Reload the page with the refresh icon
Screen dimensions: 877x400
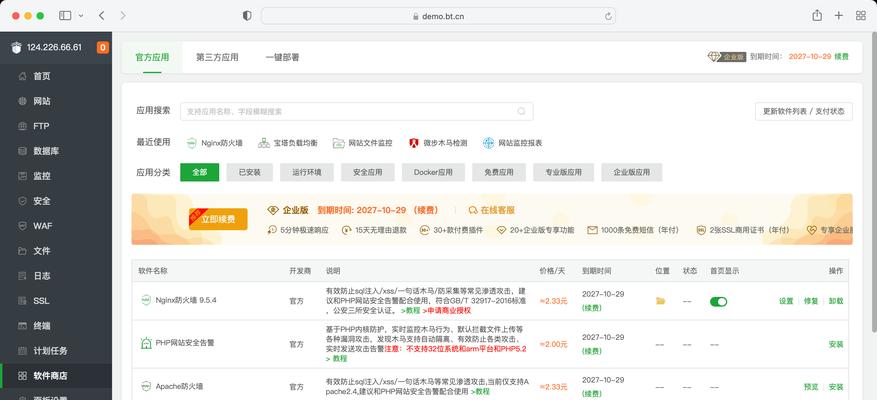(x=608, y=16)
